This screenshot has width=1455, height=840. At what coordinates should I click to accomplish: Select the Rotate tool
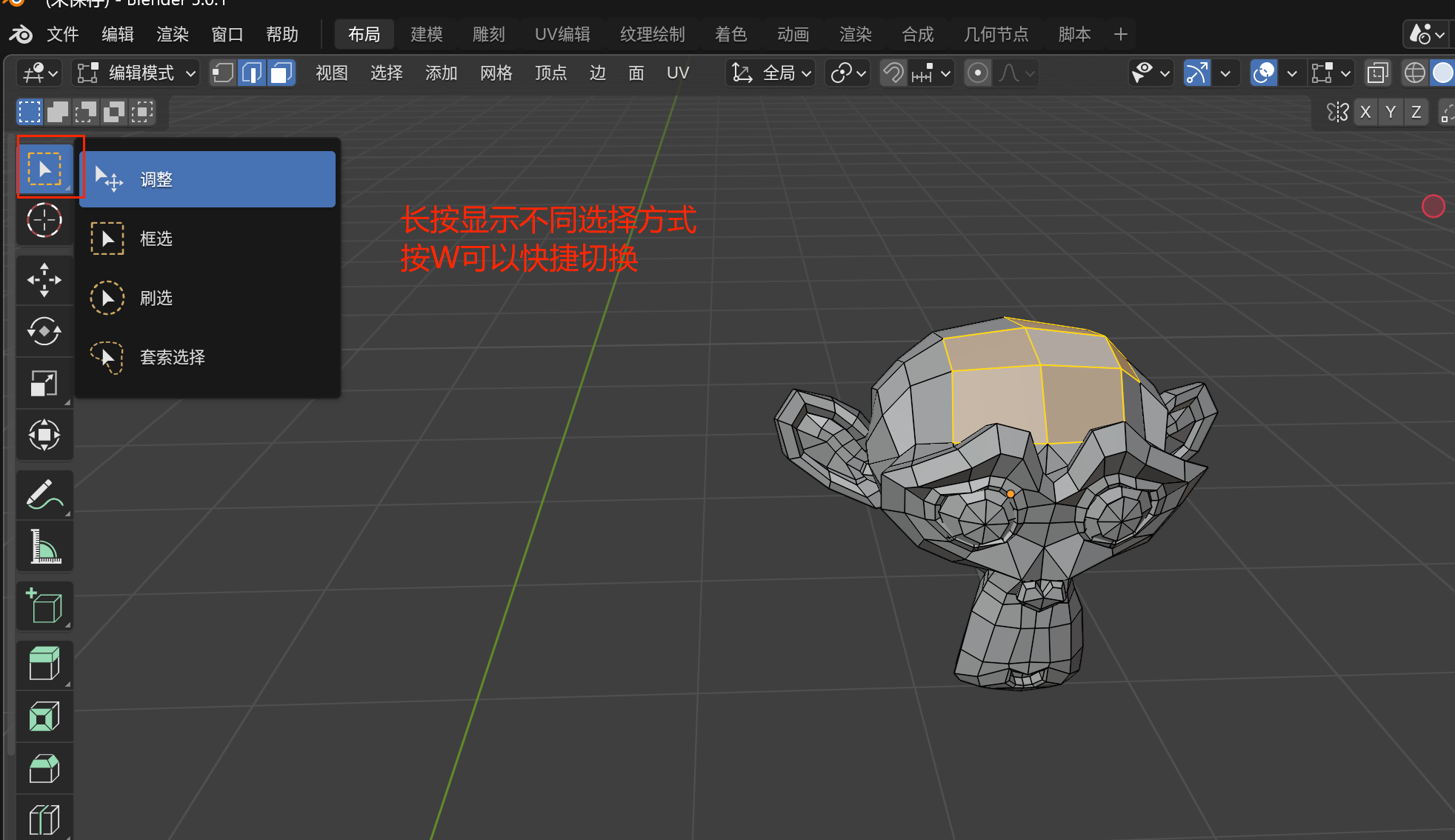tap(44, 331)
